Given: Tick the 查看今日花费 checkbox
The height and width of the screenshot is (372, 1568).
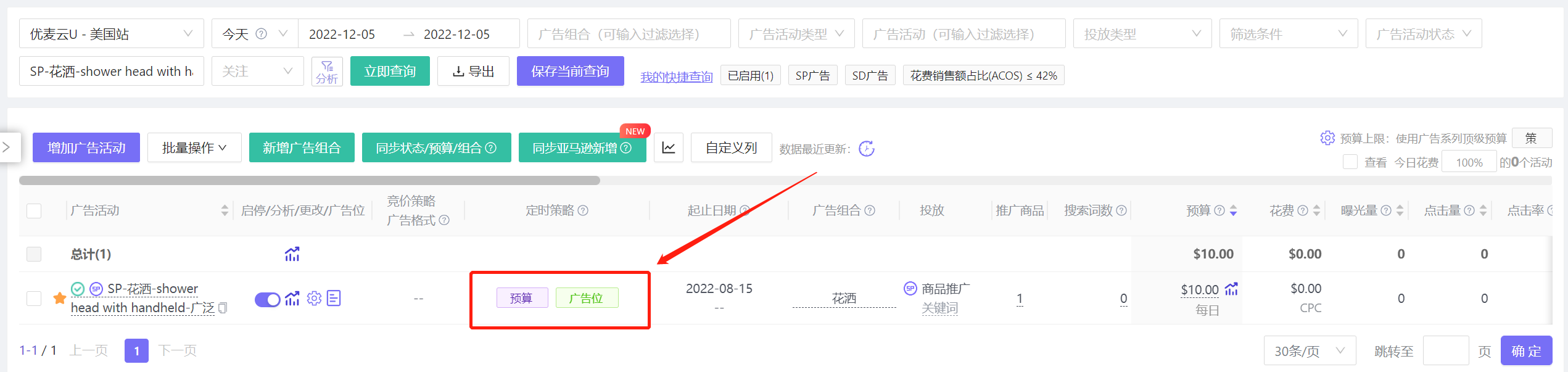Looking at the screenshot, I should (x=1350, y=162).
